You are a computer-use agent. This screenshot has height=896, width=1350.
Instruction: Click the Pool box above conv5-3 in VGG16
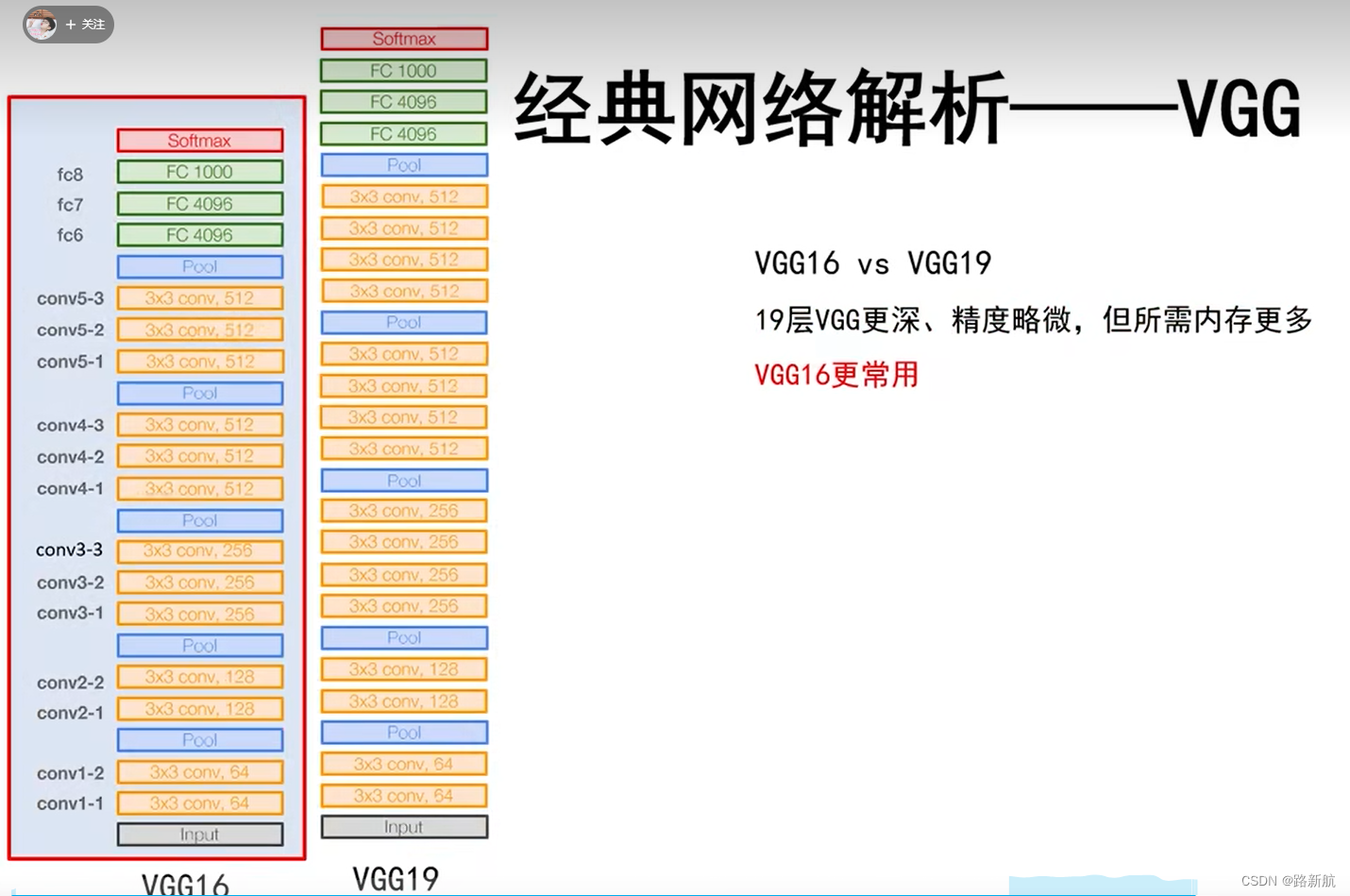199,266
